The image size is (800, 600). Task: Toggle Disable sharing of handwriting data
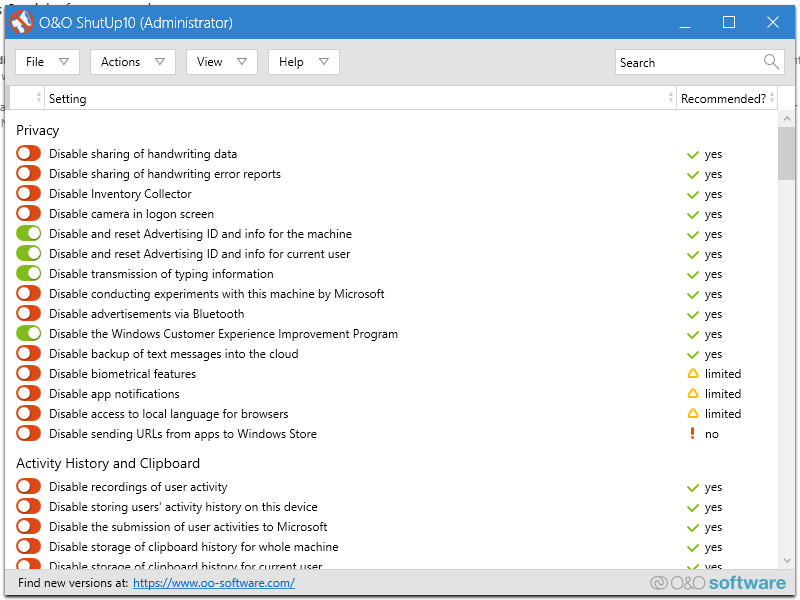[x=28, y=153]
